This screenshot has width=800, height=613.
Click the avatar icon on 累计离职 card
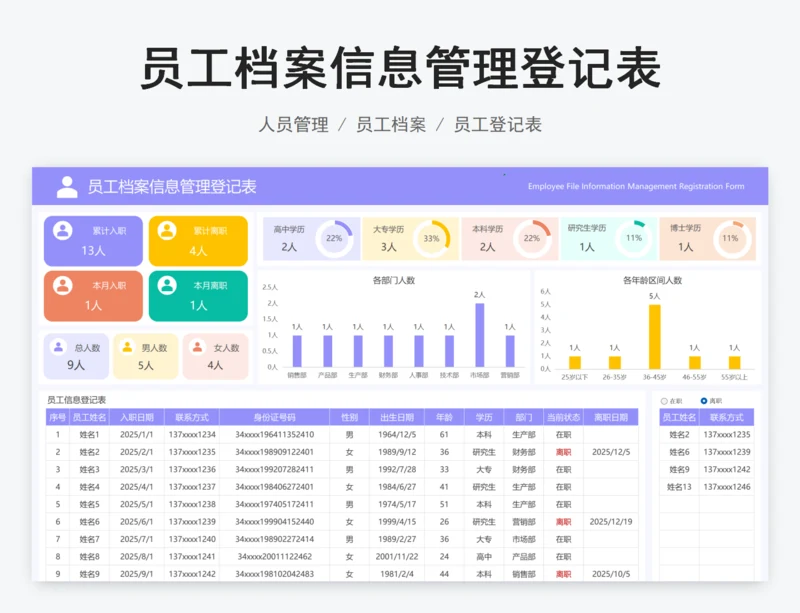(167, 230)
